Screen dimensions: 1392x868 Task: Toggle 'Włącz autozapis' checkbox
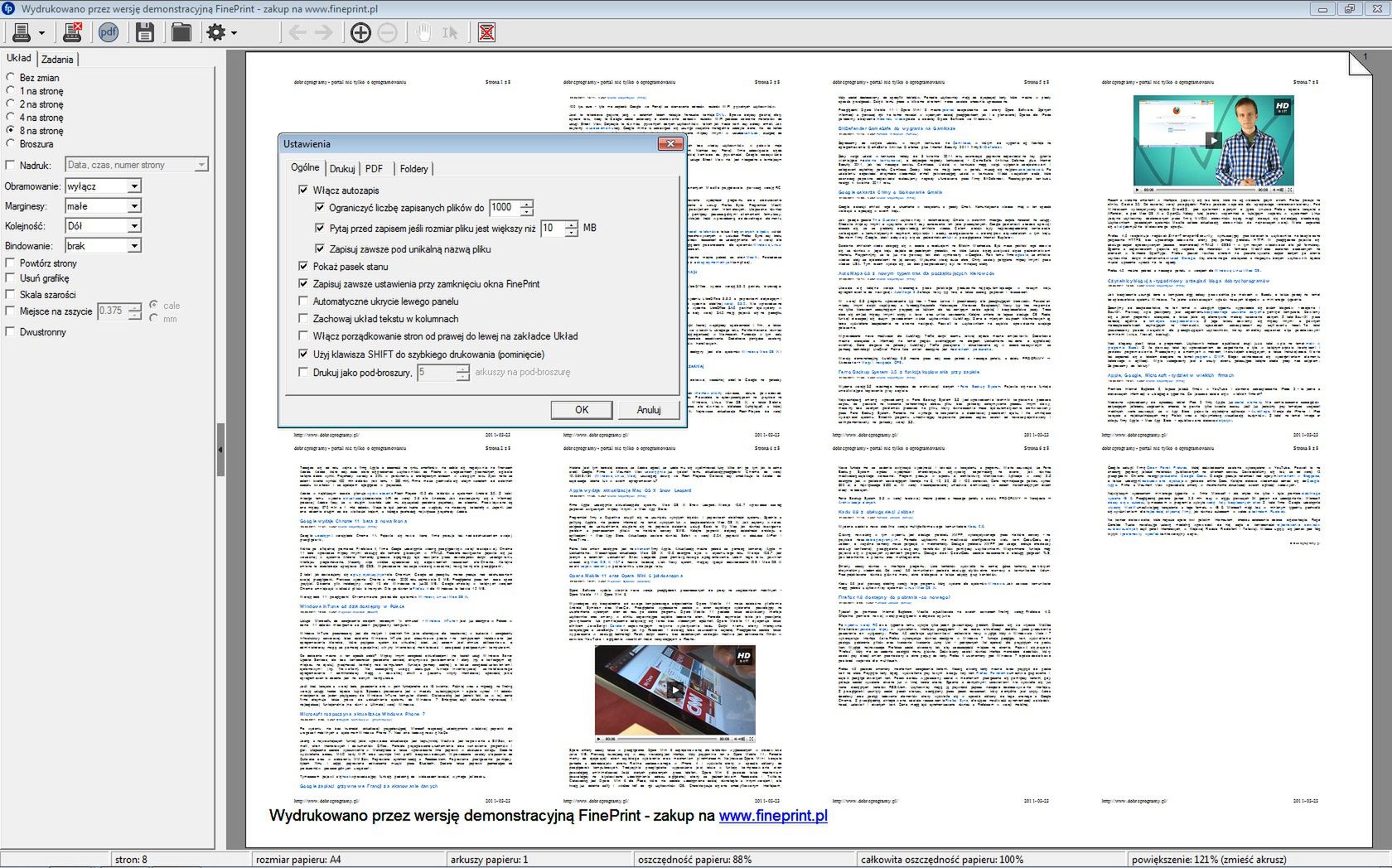(303, 190)
